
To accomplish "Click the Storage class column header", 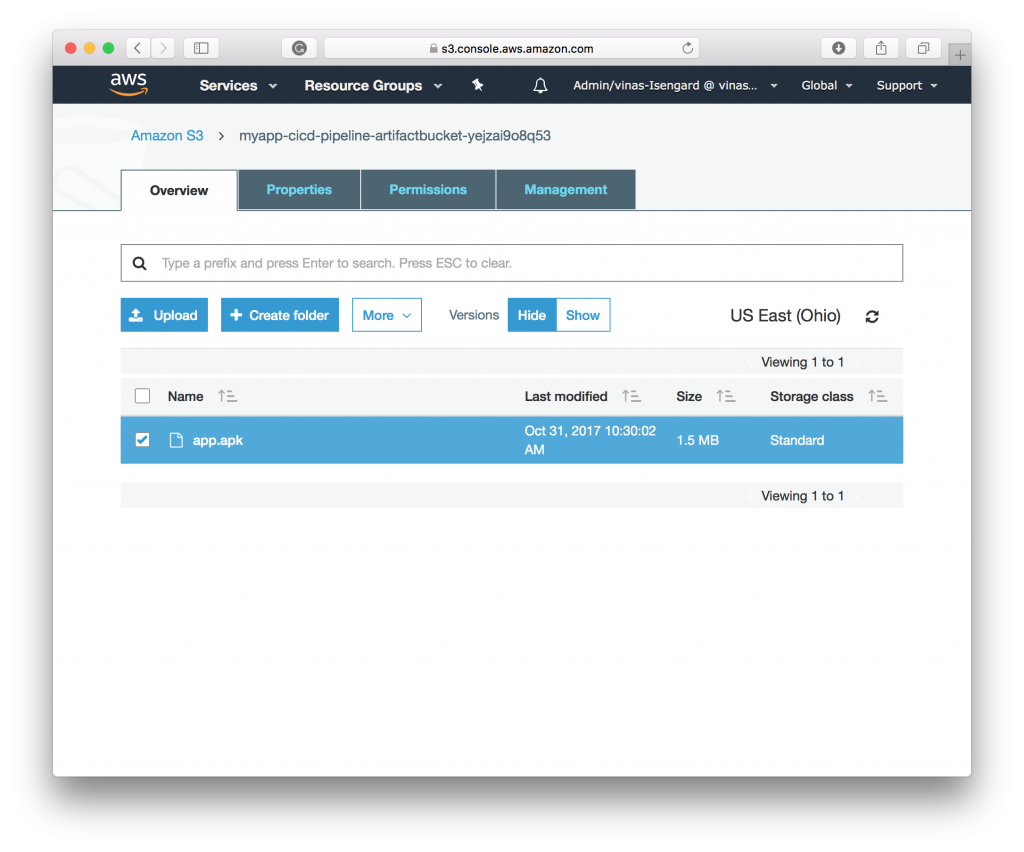I will pyautogui.click(x=811, y=396).
